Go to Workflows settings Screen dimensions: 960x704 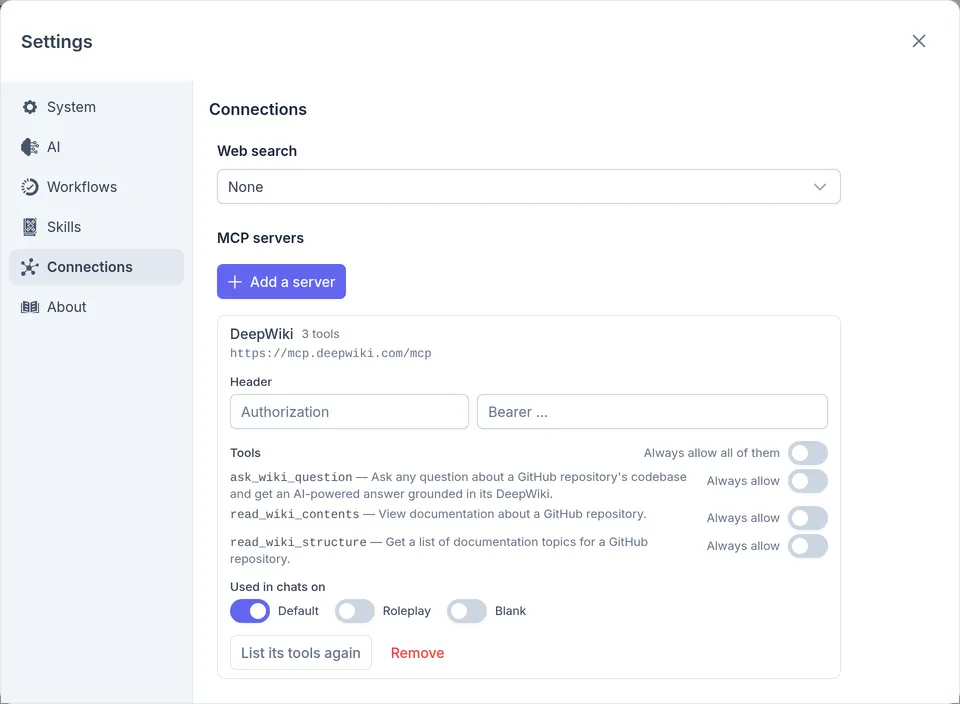96,187
